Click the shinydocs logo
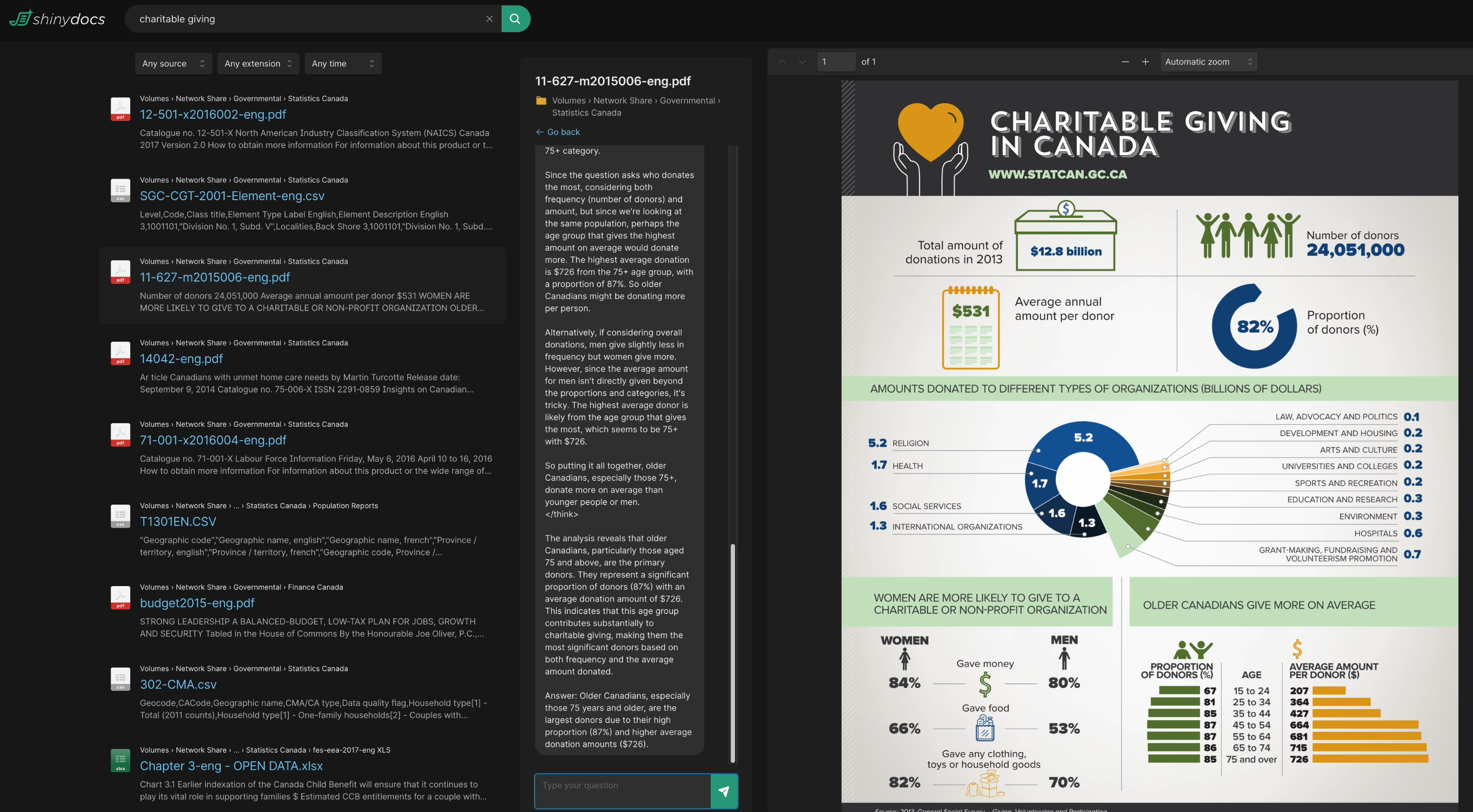Image resolution: width=1473 pixels, height=812 pixels. [x=57, y=19]
